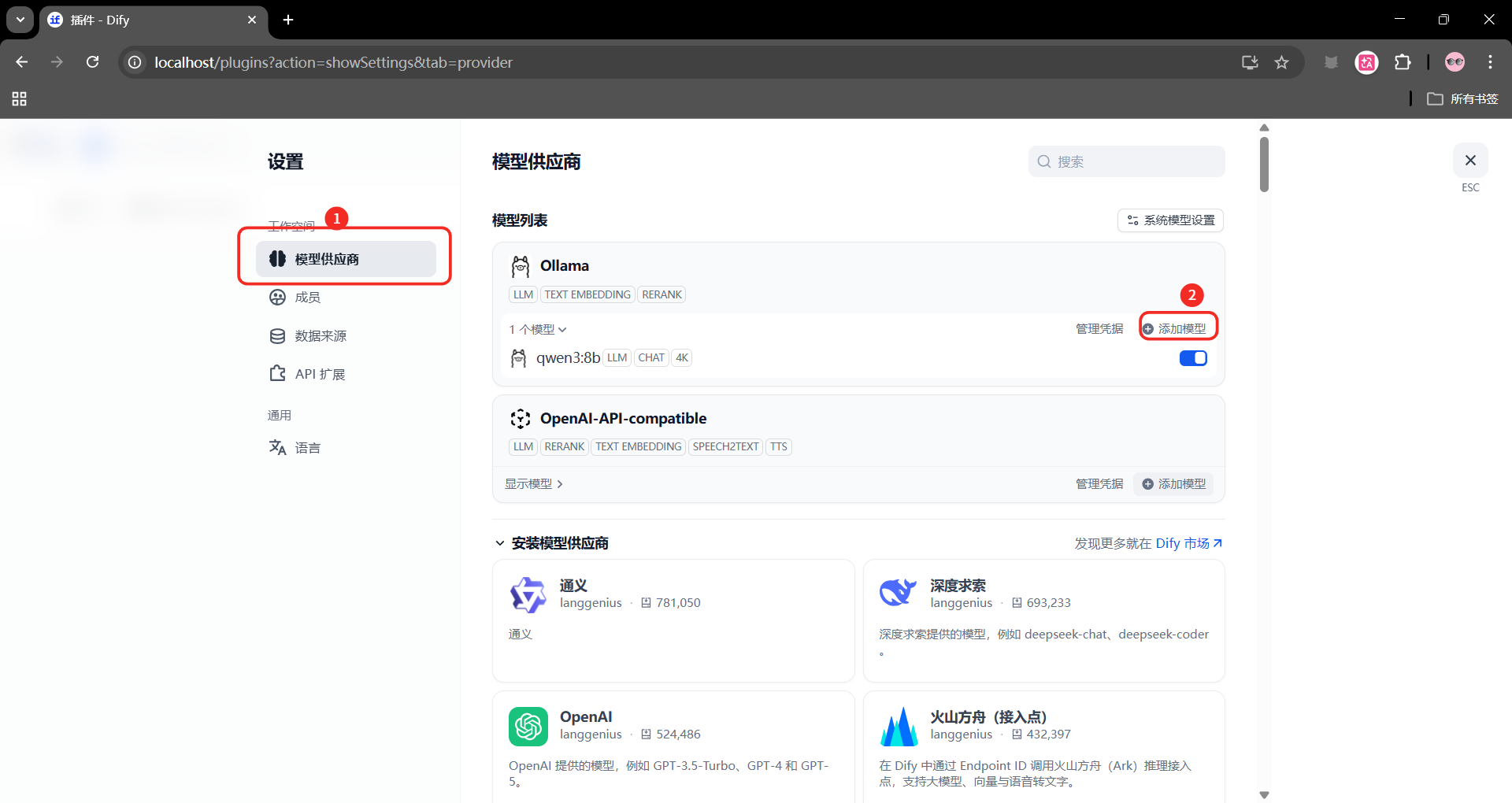Image resolution: width=1512 pixels, height=803 pixels.
Task: Click the search field for model providers
Action: click(1126, 161)
